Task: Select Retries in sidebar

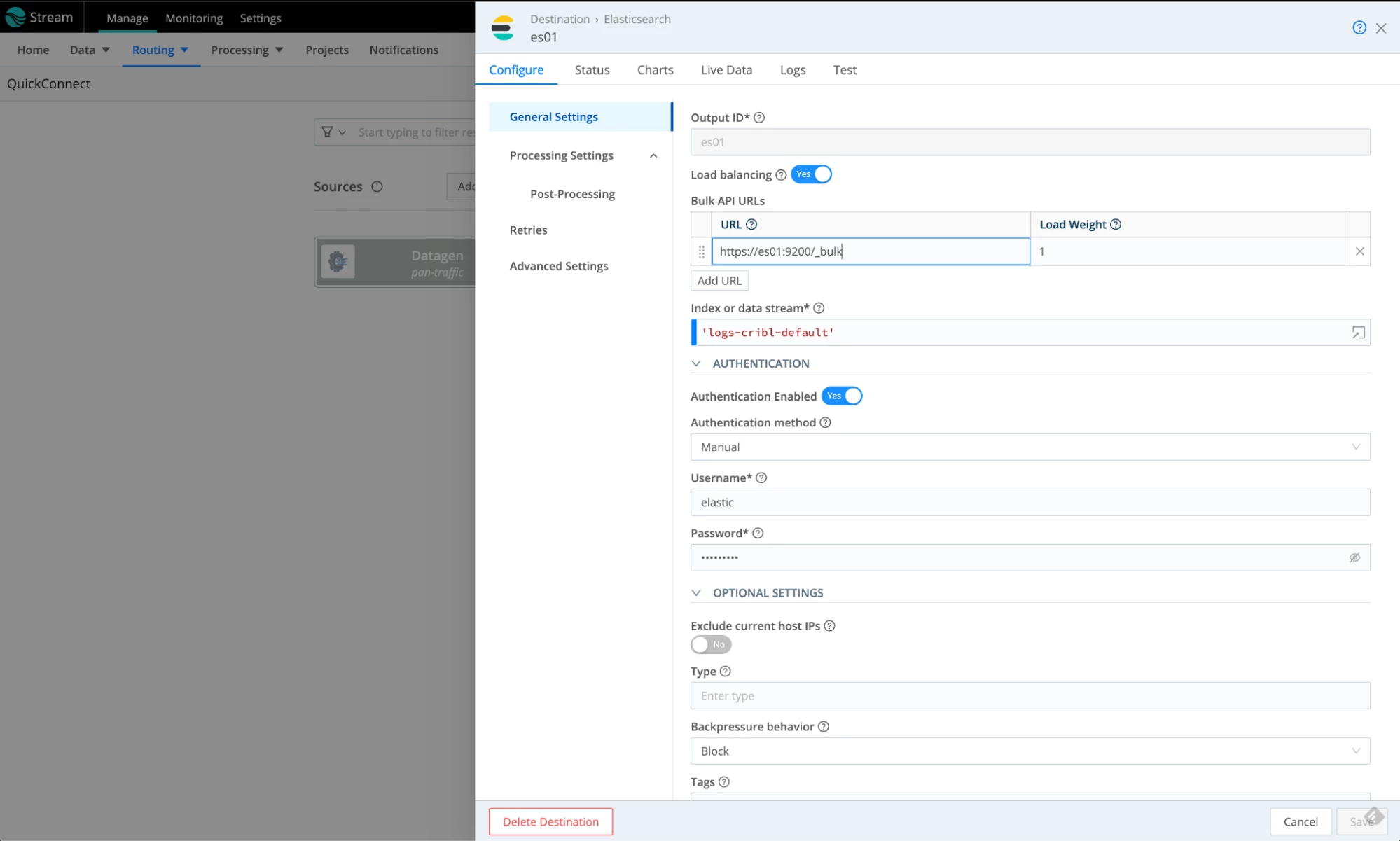Action: pos(528,230)
